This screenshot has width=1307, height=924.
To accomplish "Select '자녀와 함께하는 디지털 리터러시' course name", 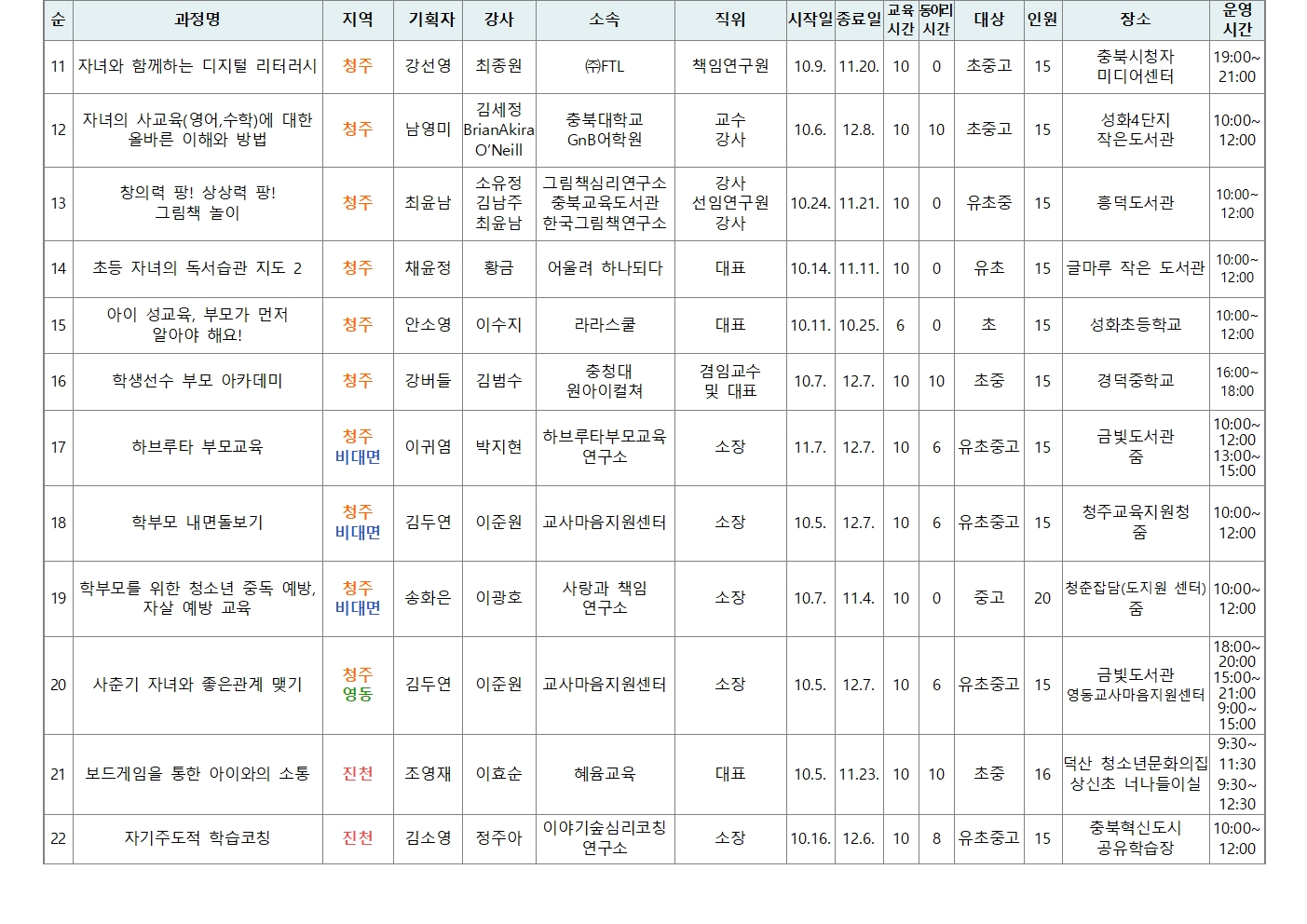I will (x=197, y=66).
